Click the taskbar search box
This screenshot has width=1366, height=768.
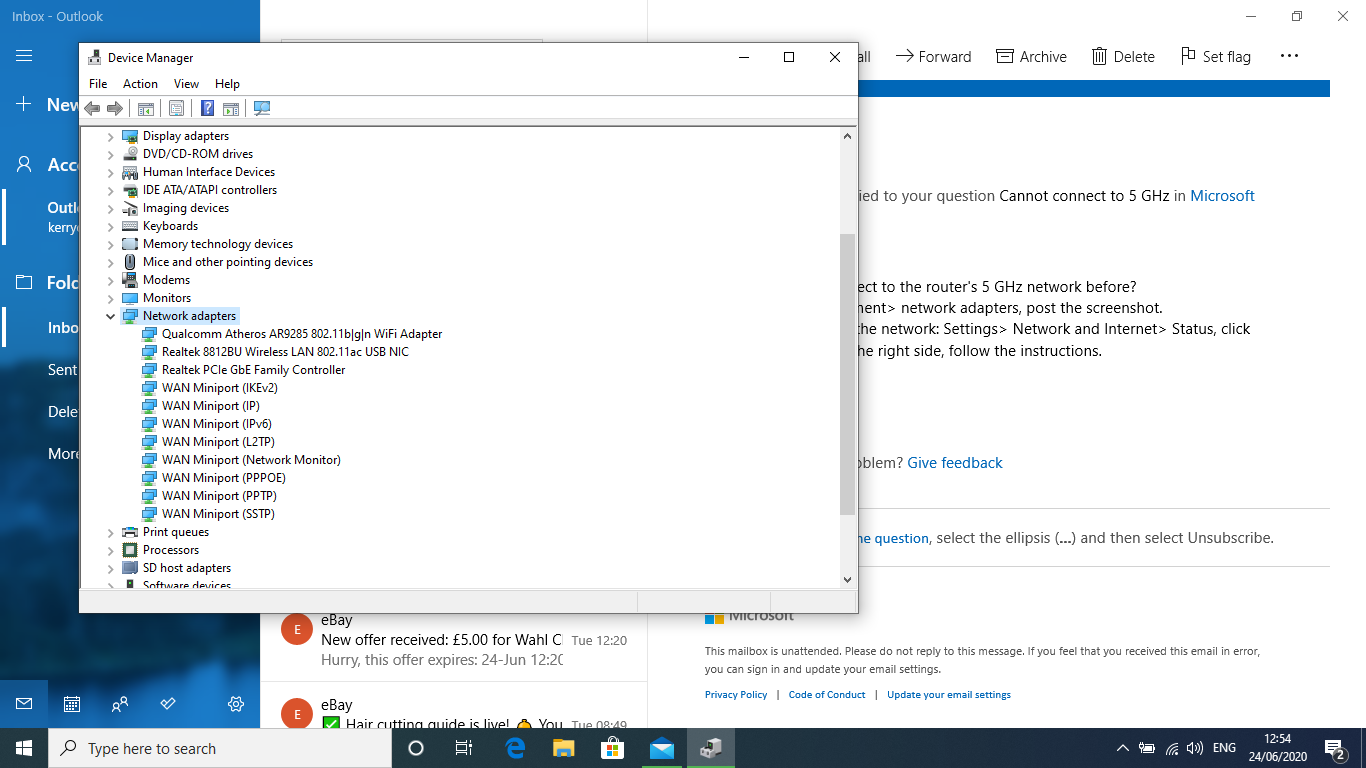click(219, 748)
